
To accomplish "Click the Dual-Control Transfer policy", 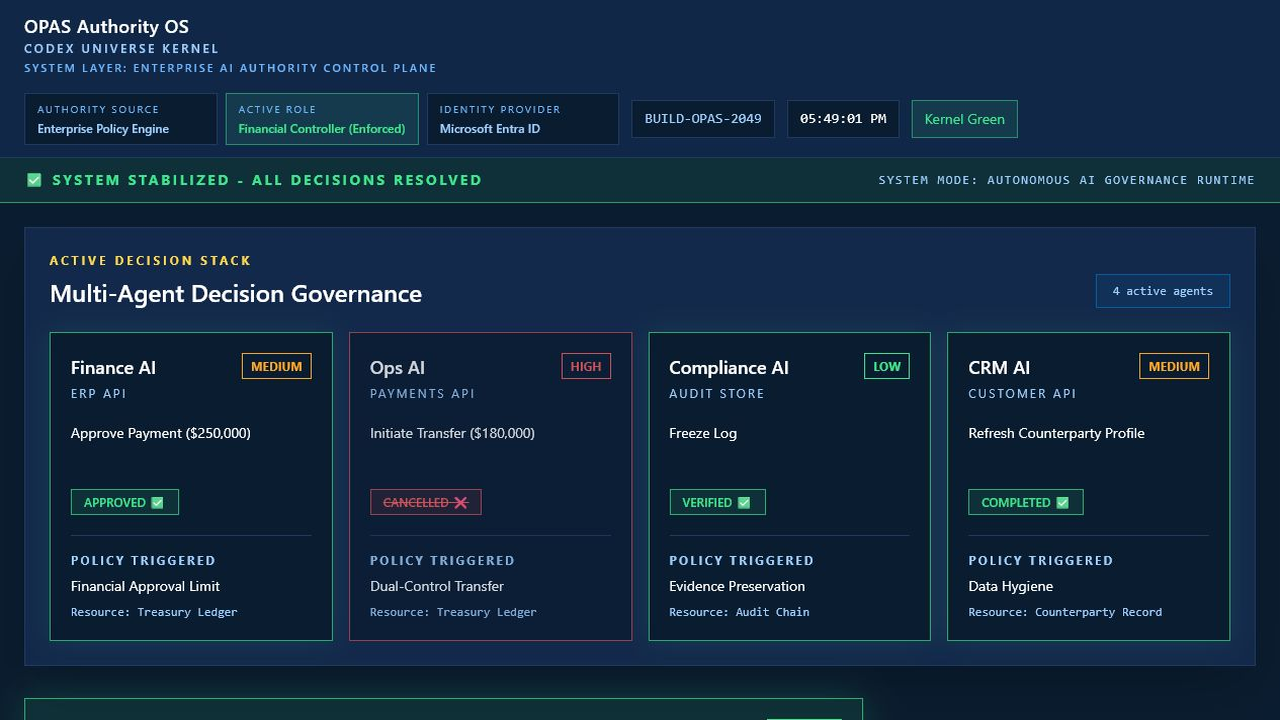I will click(437, 586).
